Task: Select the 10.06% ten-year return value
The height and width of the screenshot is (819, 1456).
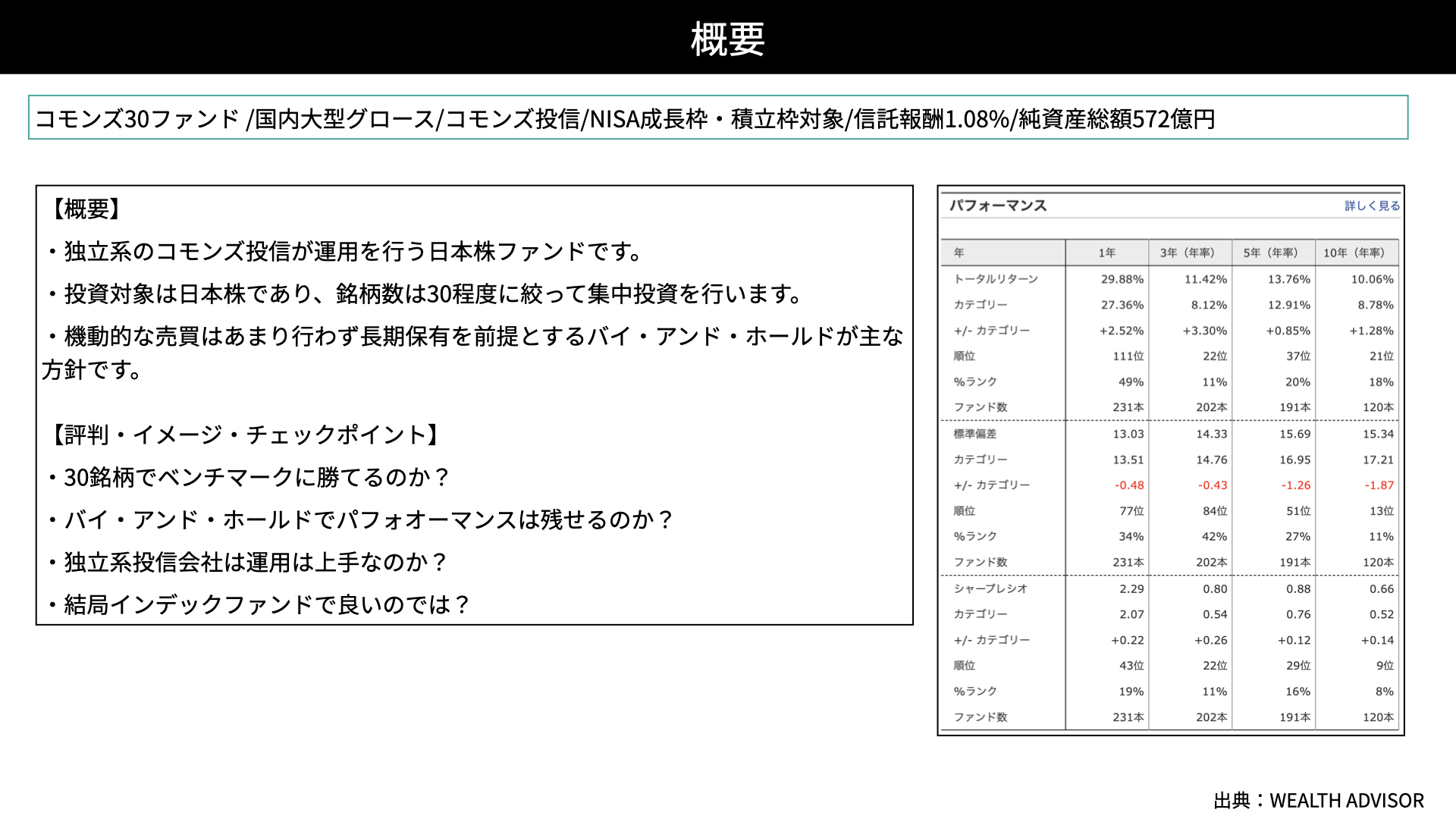Action: coord(1373,279)
